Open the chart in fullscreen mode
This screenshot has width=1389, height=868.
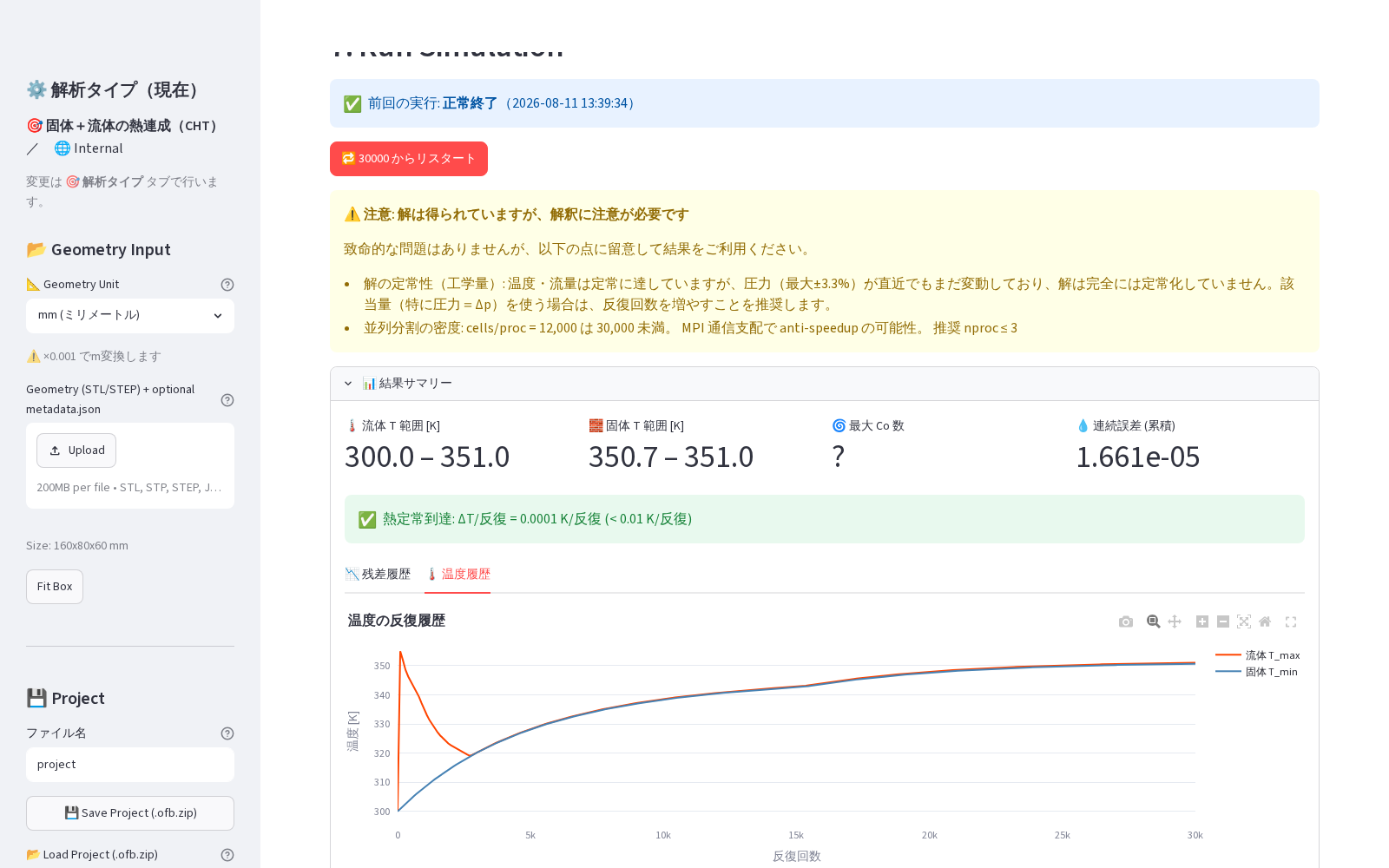1291,621
